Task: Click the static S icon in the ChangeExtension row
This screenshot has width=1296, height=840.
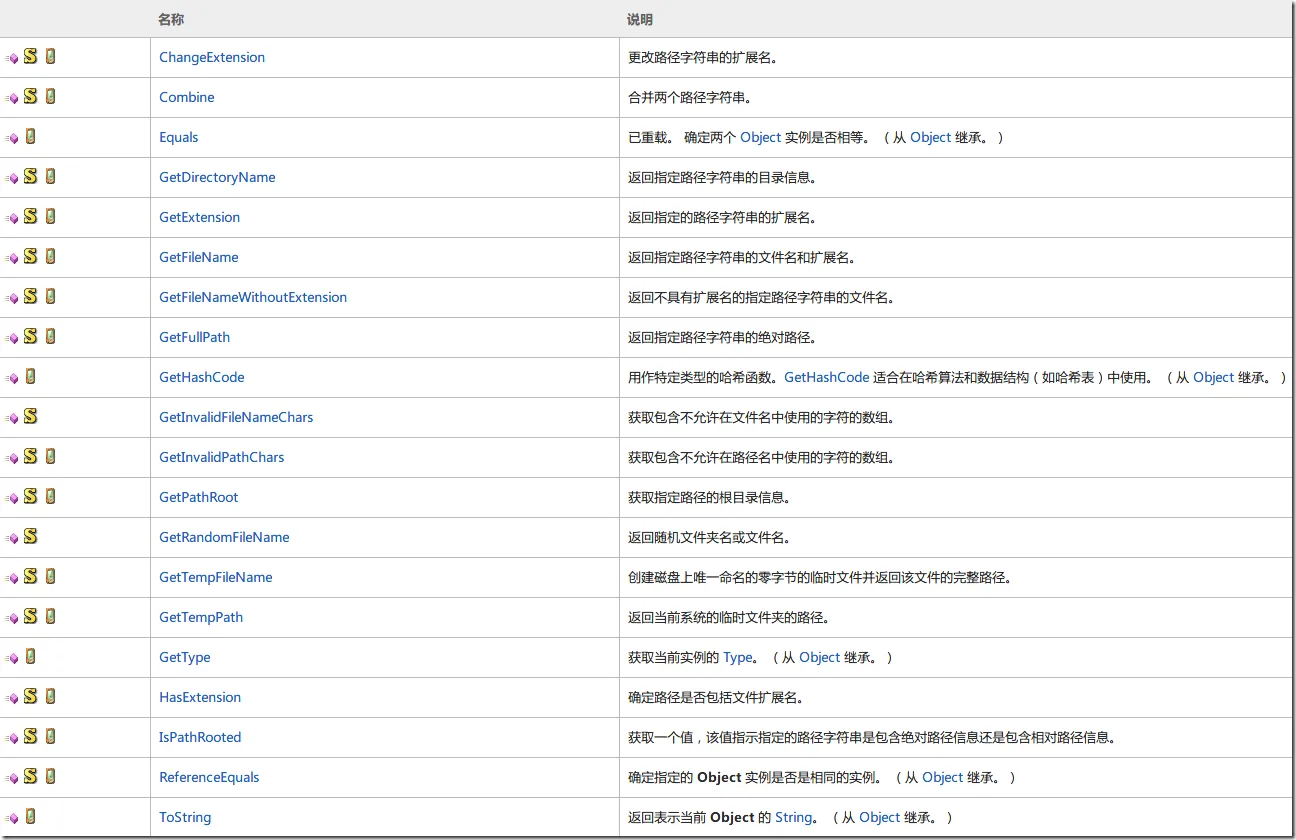Action: (31, 57)
